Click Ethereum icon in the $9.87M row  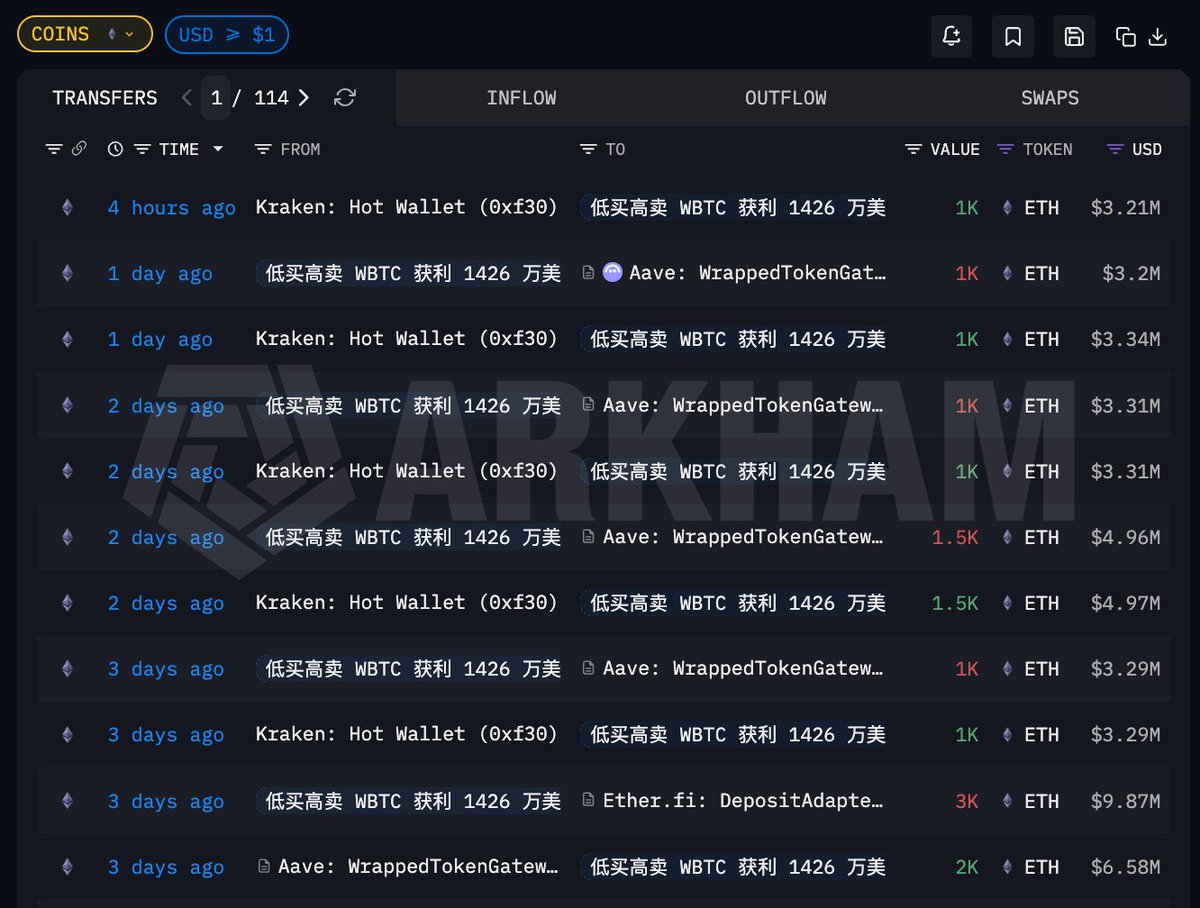(x=67, y=801)
